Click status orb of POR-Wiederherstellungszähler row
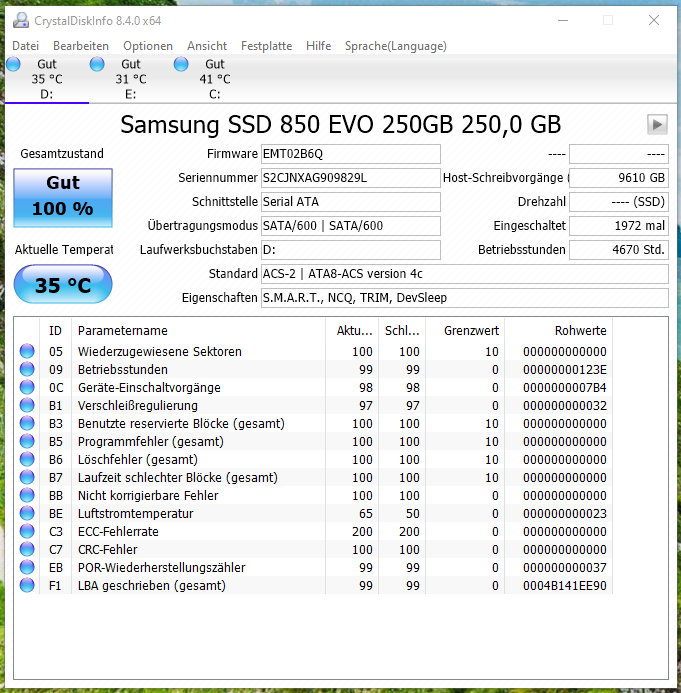 tap(27, 567)
